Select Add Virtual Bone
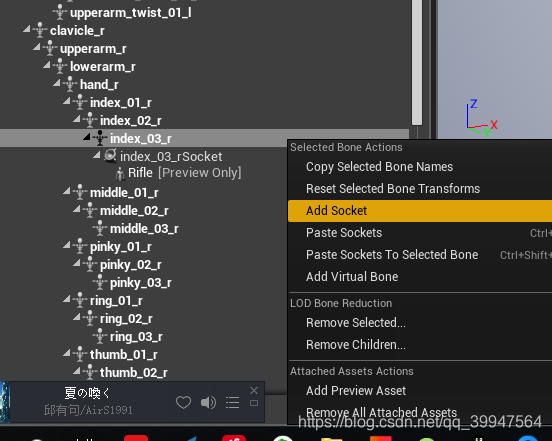This screenshot has width=552, height=441. click(x=420, y=277)
